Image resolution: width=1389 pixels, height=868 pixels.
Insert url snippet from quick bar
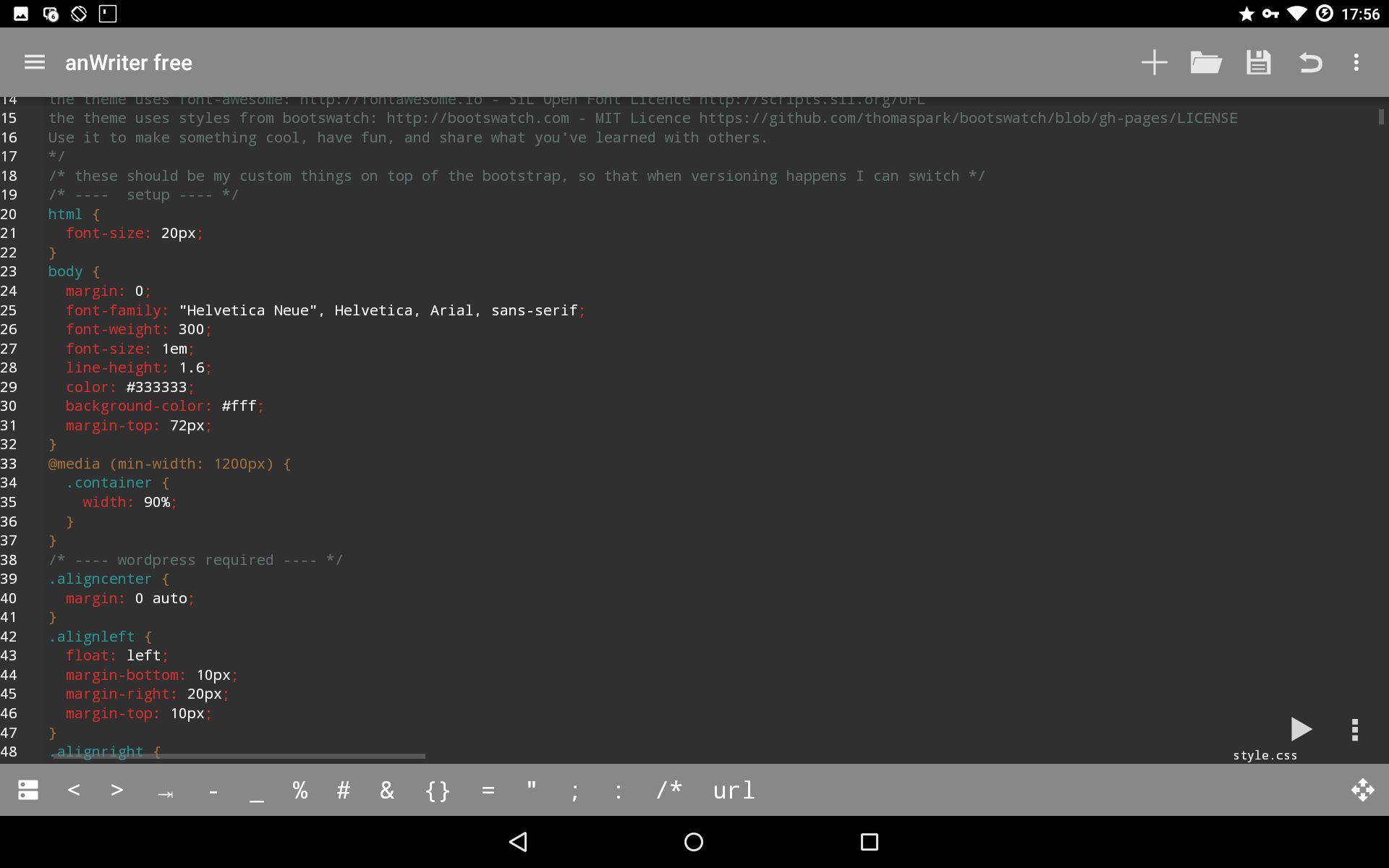click(734, 790)
